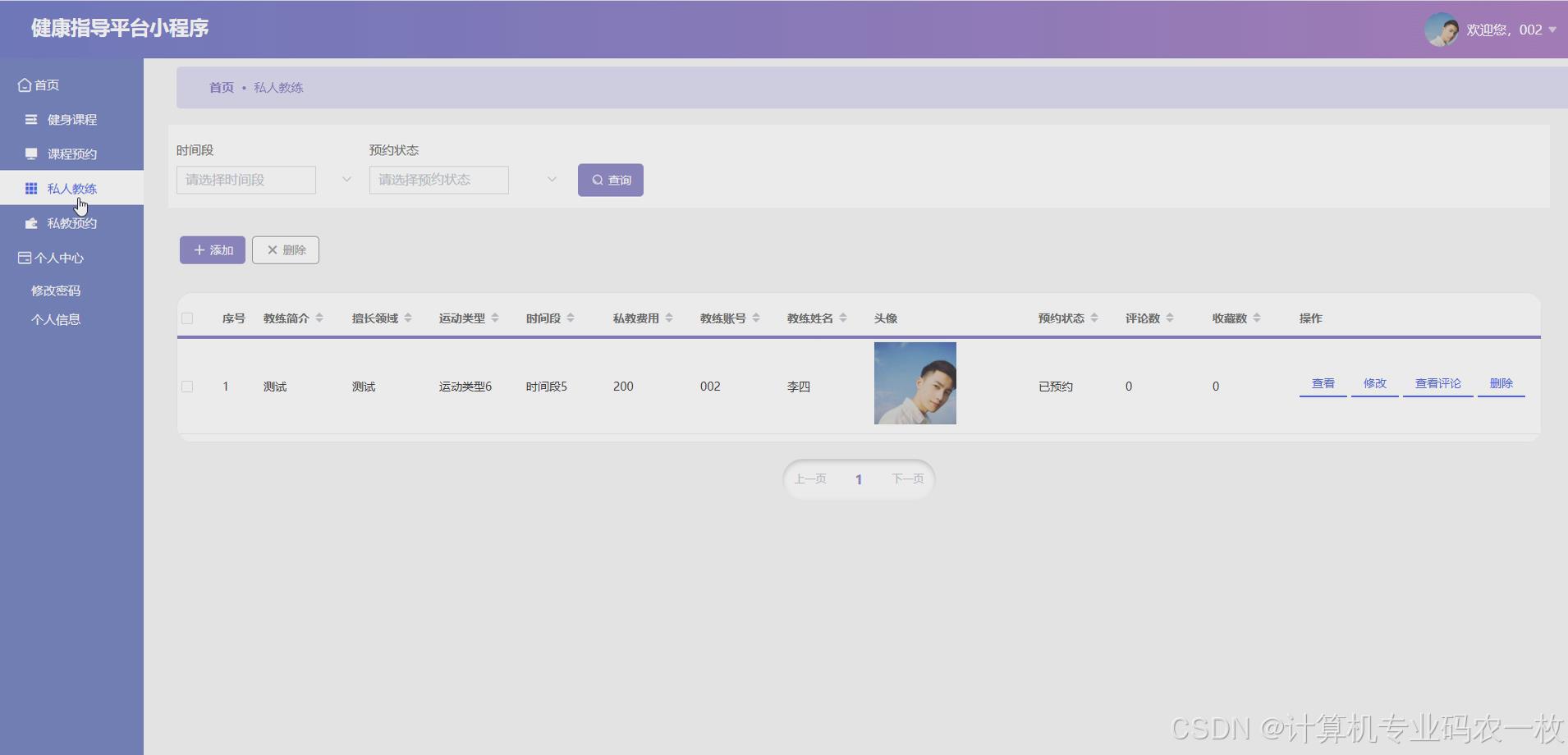Open 私教预约 using its sidebar icon

click(30, 222)
